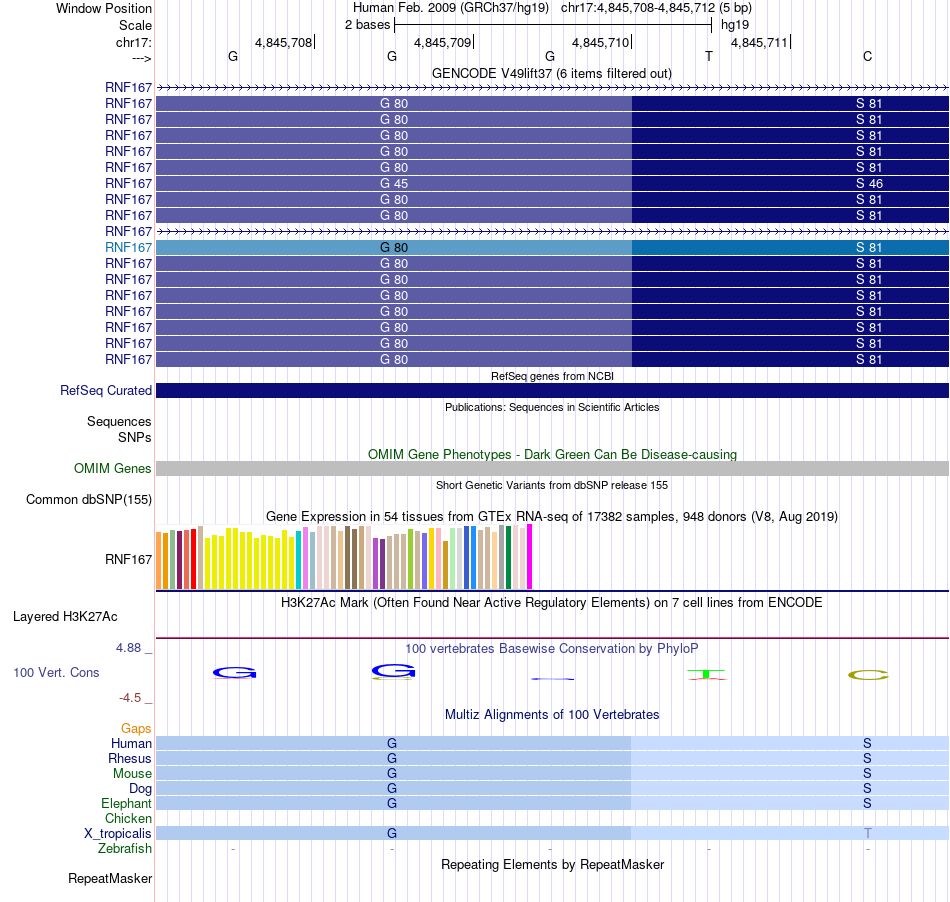Select the Common dbSNP(155) label
Viewport: 950px width, 902px height.
(x=88, y=499)
